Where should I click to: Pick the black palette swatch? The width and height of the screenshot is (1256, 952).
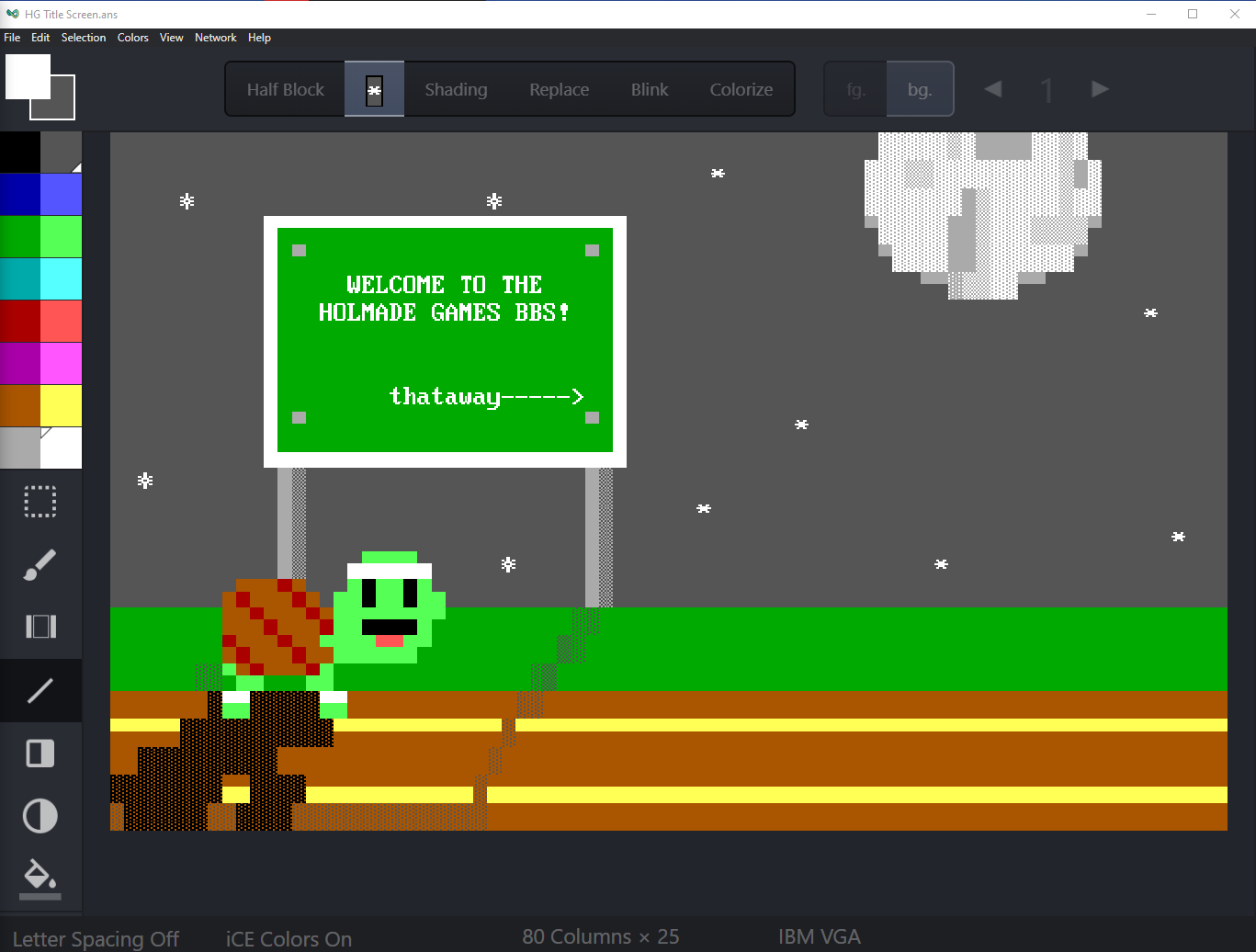coord(20,153)
